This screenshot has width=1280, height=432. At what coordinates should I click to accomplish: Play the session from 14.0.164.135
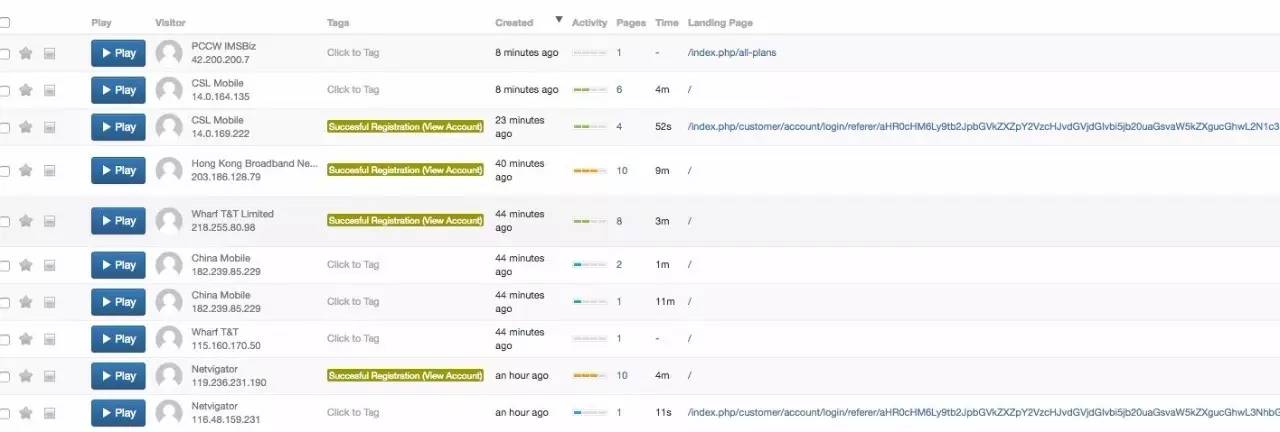(118, 90)
